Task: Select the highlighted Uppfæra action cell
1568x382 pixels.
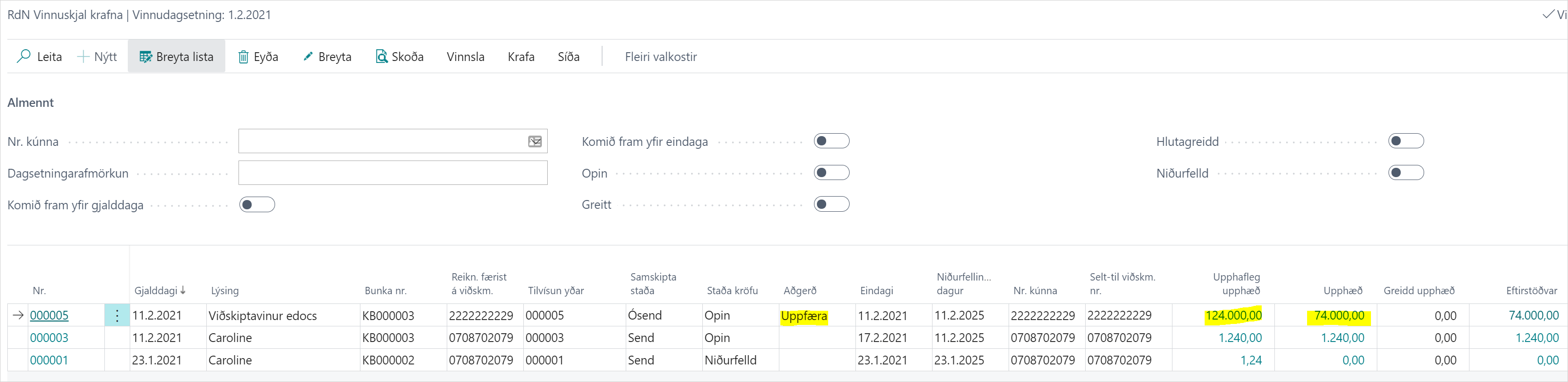Action: [x=803, y=316]
